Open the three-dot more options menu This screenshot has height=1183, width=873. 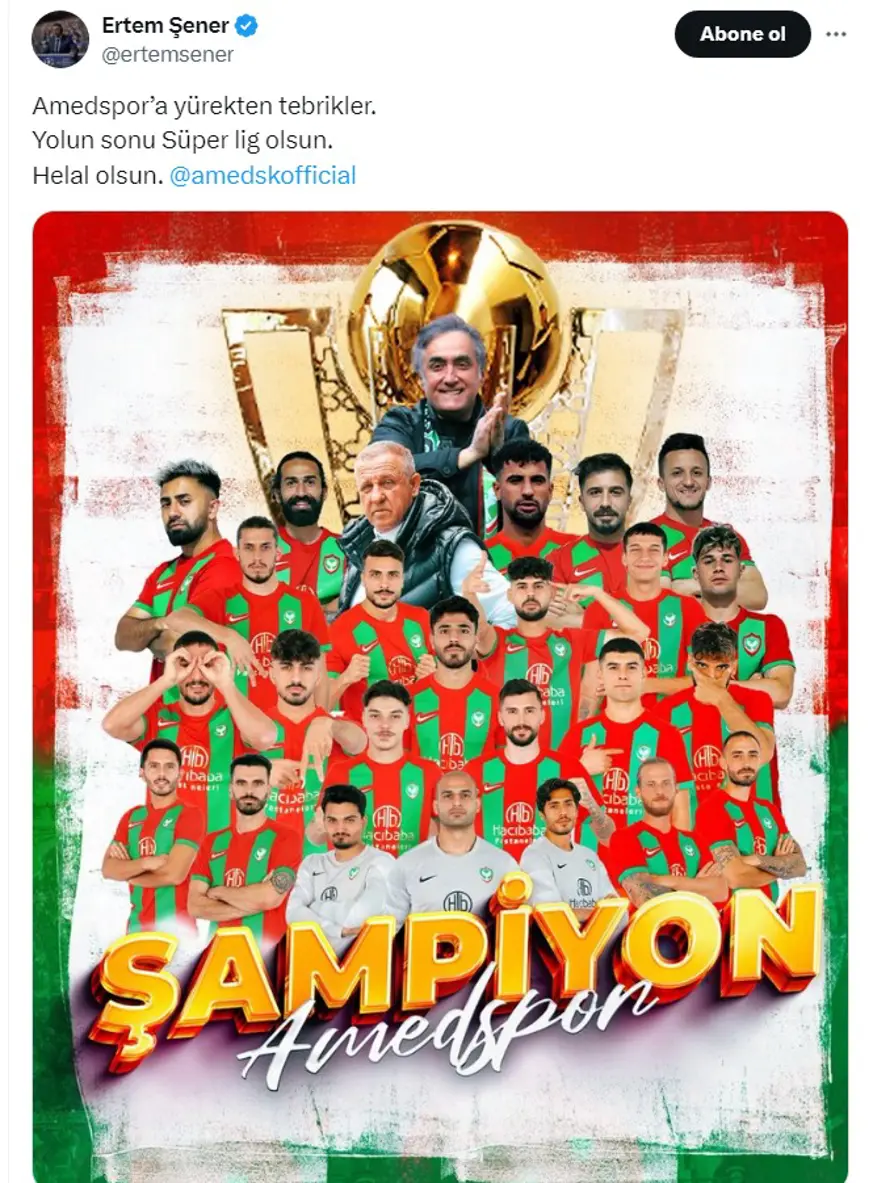click(836, 35)
